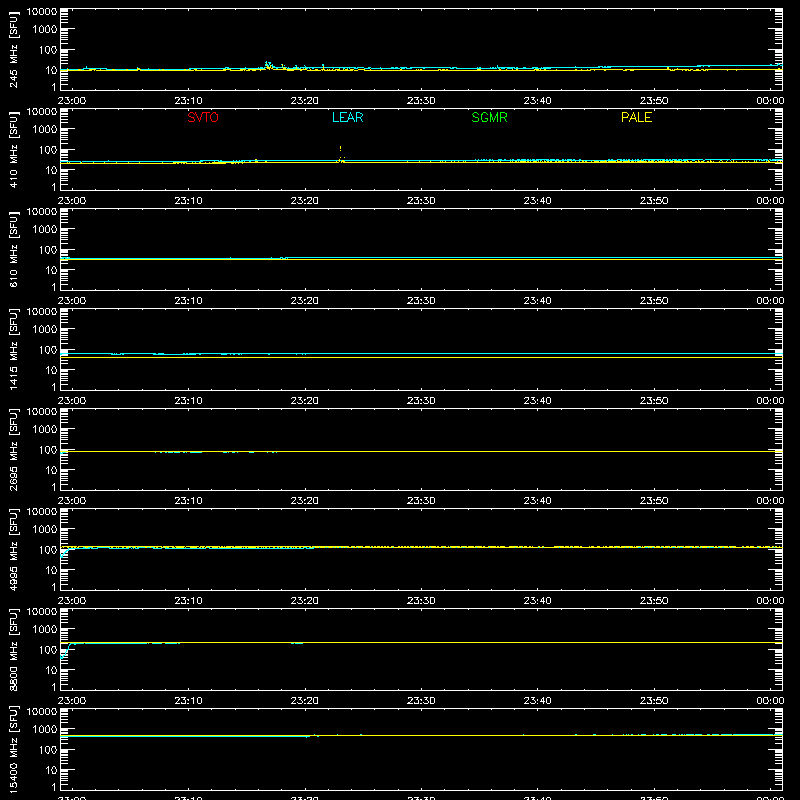Click 23:40 tick under the 410 MHz panel
Screen dimensions: 800x800
coord(537,201)
